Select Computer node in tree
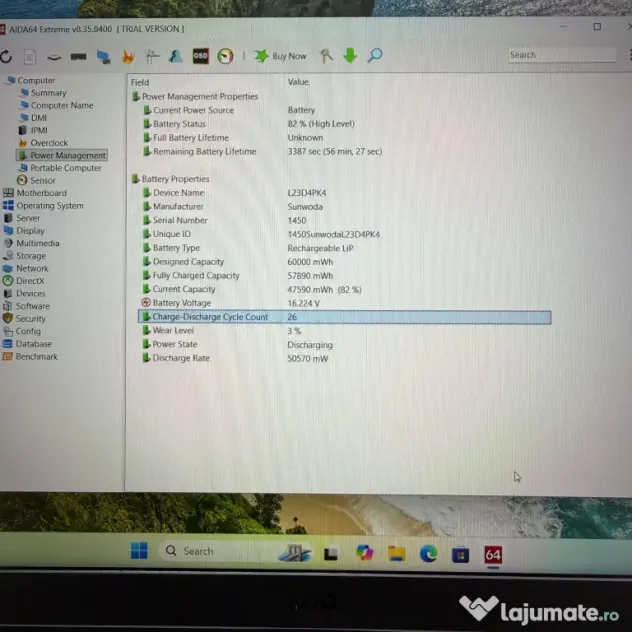Screen dimensions: 632x632 coord(31,80)
